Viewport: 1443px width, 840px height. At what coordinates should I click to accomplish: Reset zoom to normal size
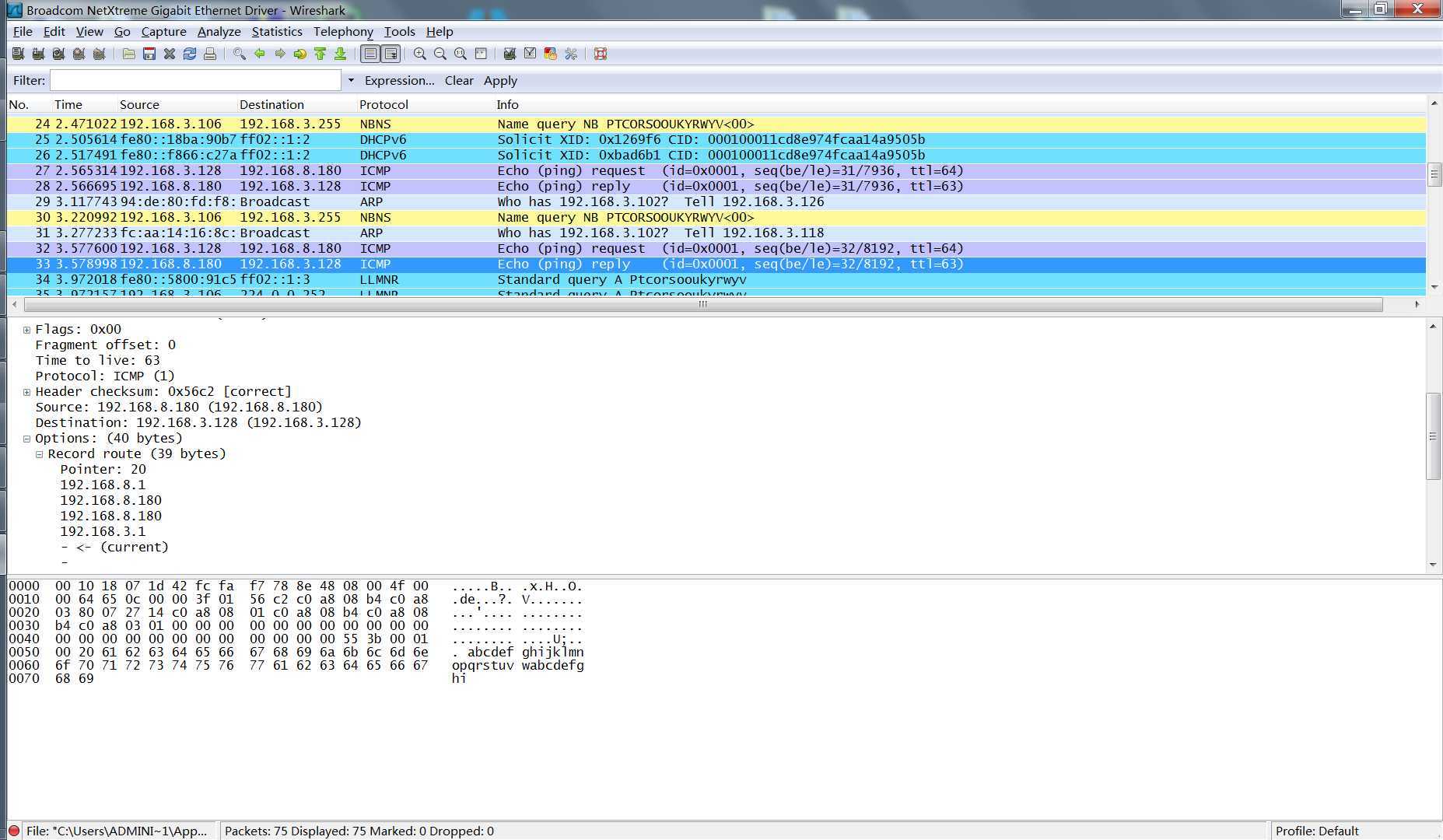tap(461, 54)
